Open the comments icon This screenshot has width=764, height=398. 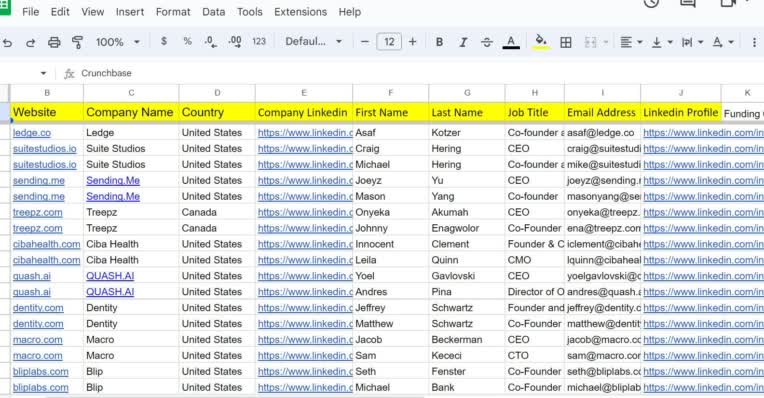(687, 3)
